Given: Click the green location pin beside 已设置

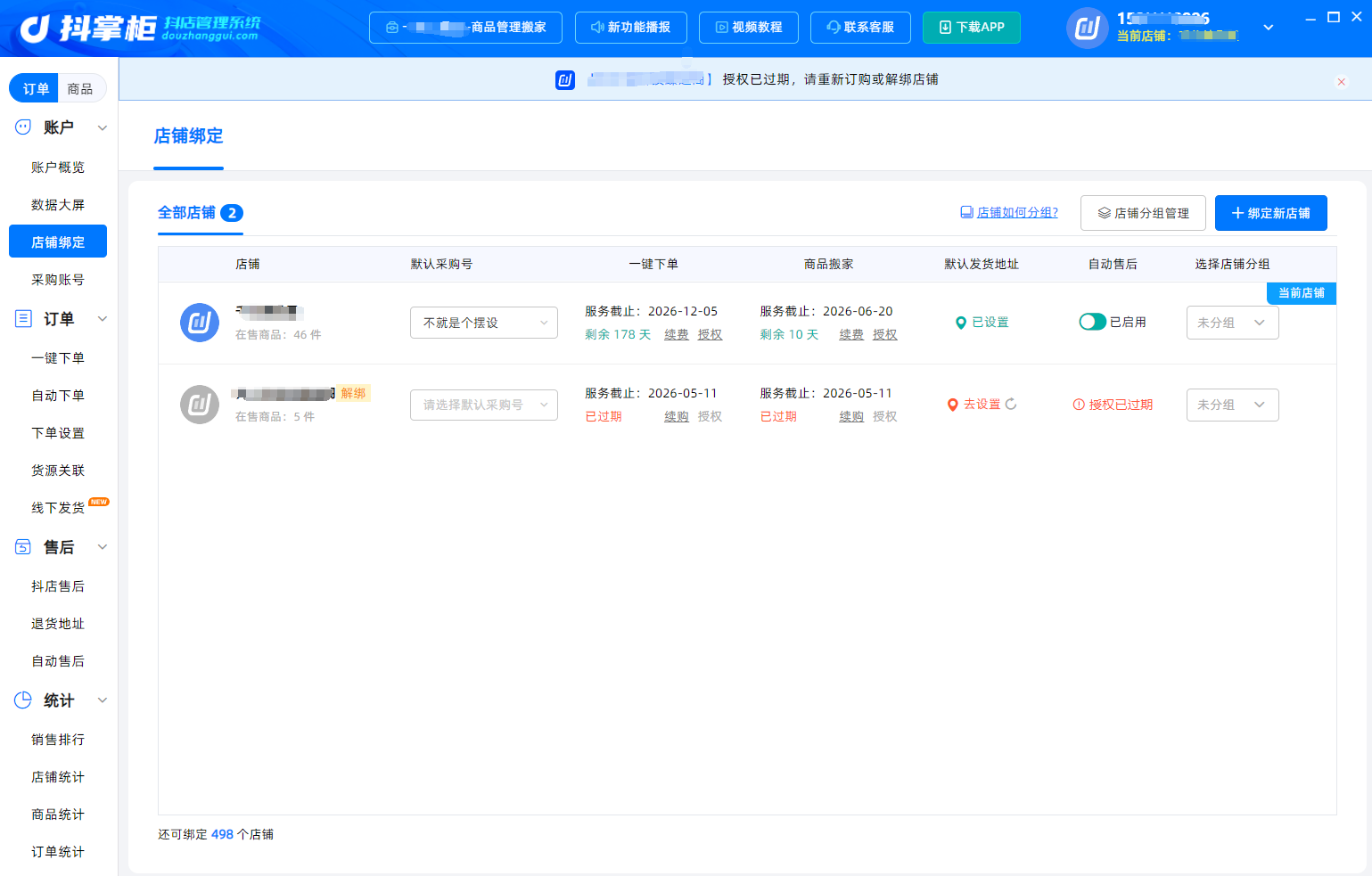Looking at the screenshot, I should click(x=961, y=323).
